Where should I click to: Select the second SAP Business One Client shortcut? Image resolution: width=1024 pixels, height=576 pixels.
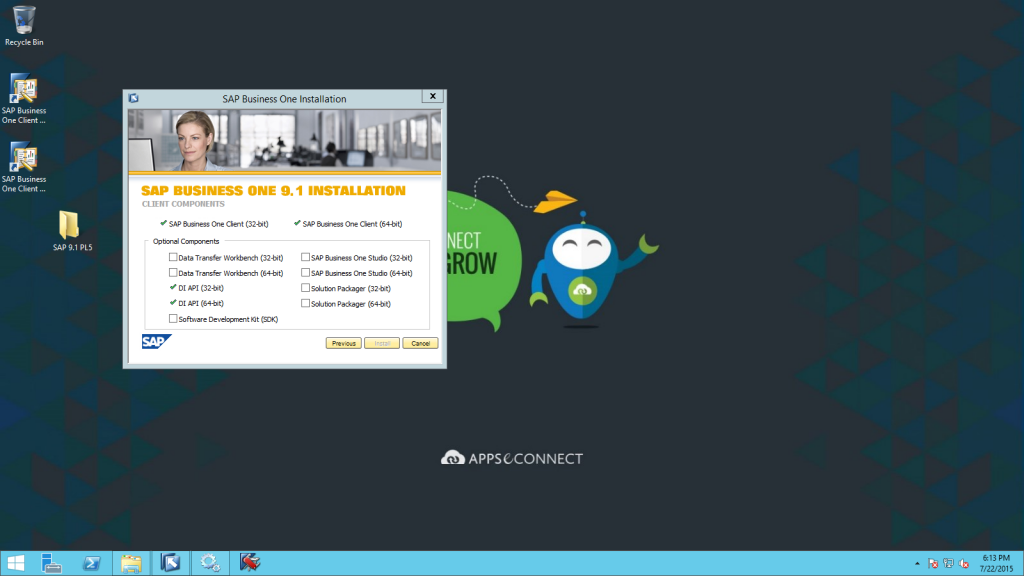coord(24,167)
